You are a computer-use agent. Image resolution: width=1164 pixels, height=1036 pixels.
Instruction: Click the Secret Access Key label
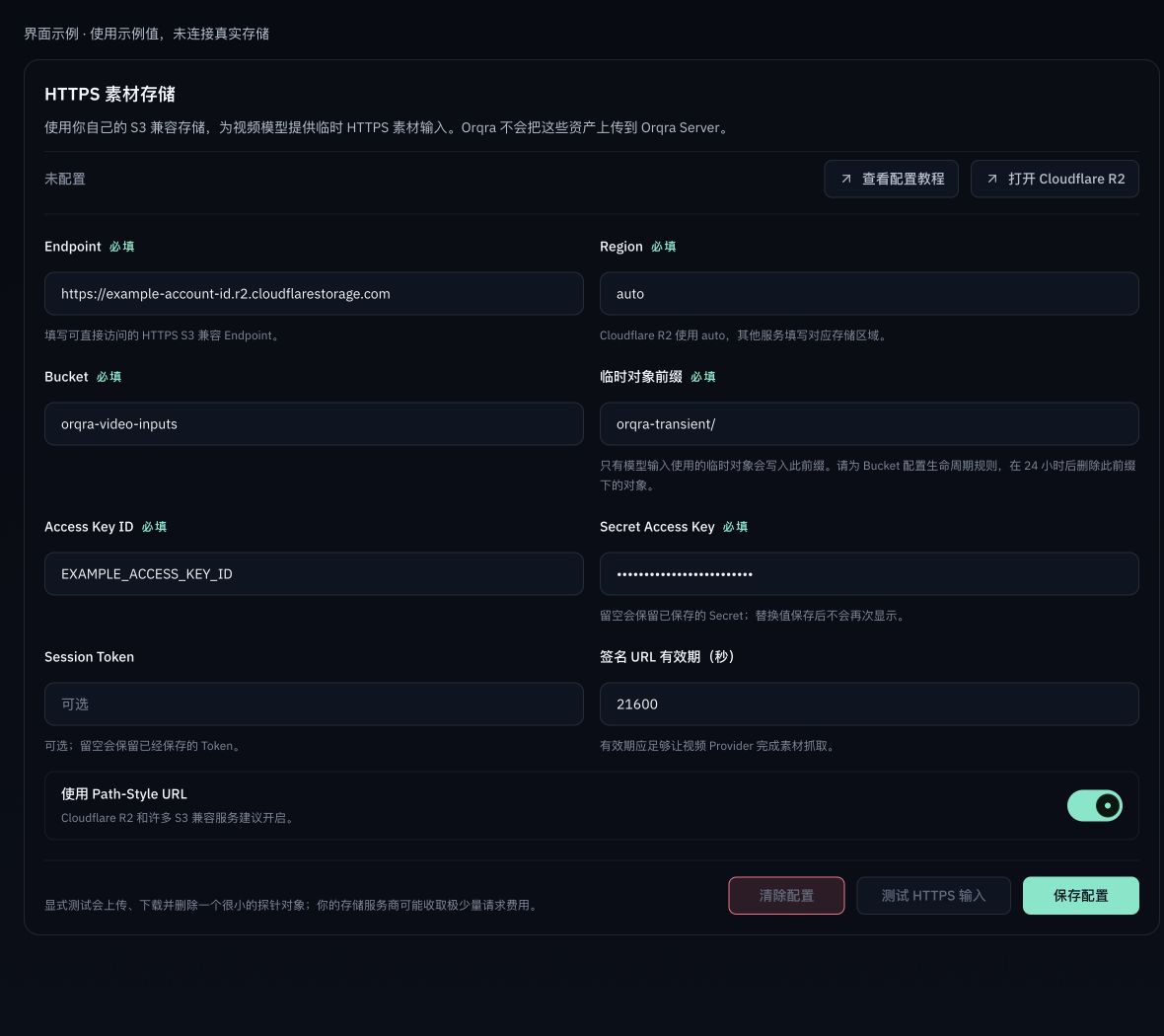tap(657, 527)
